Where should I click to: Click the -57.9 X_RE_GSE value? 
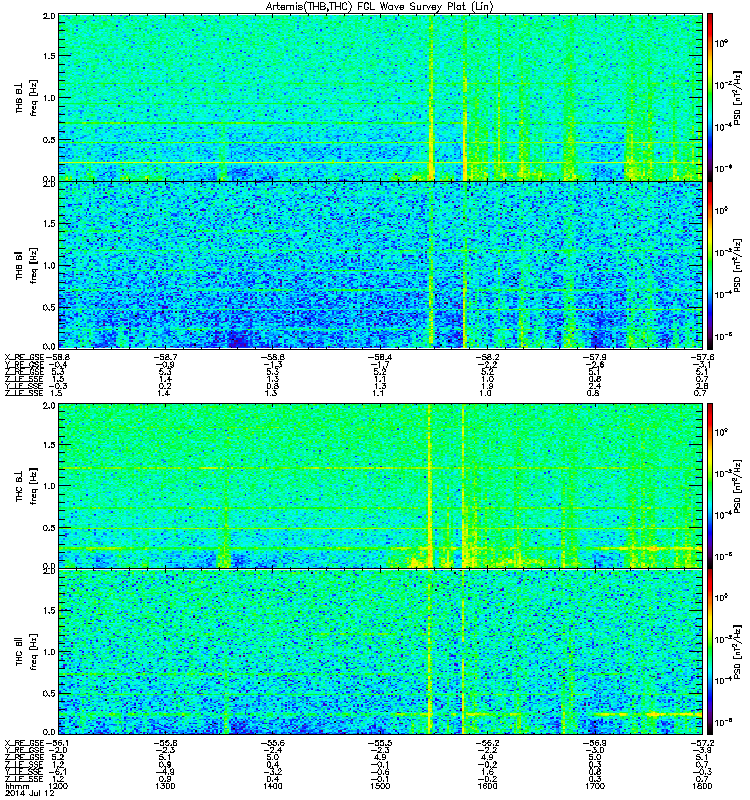coord(595,358)
